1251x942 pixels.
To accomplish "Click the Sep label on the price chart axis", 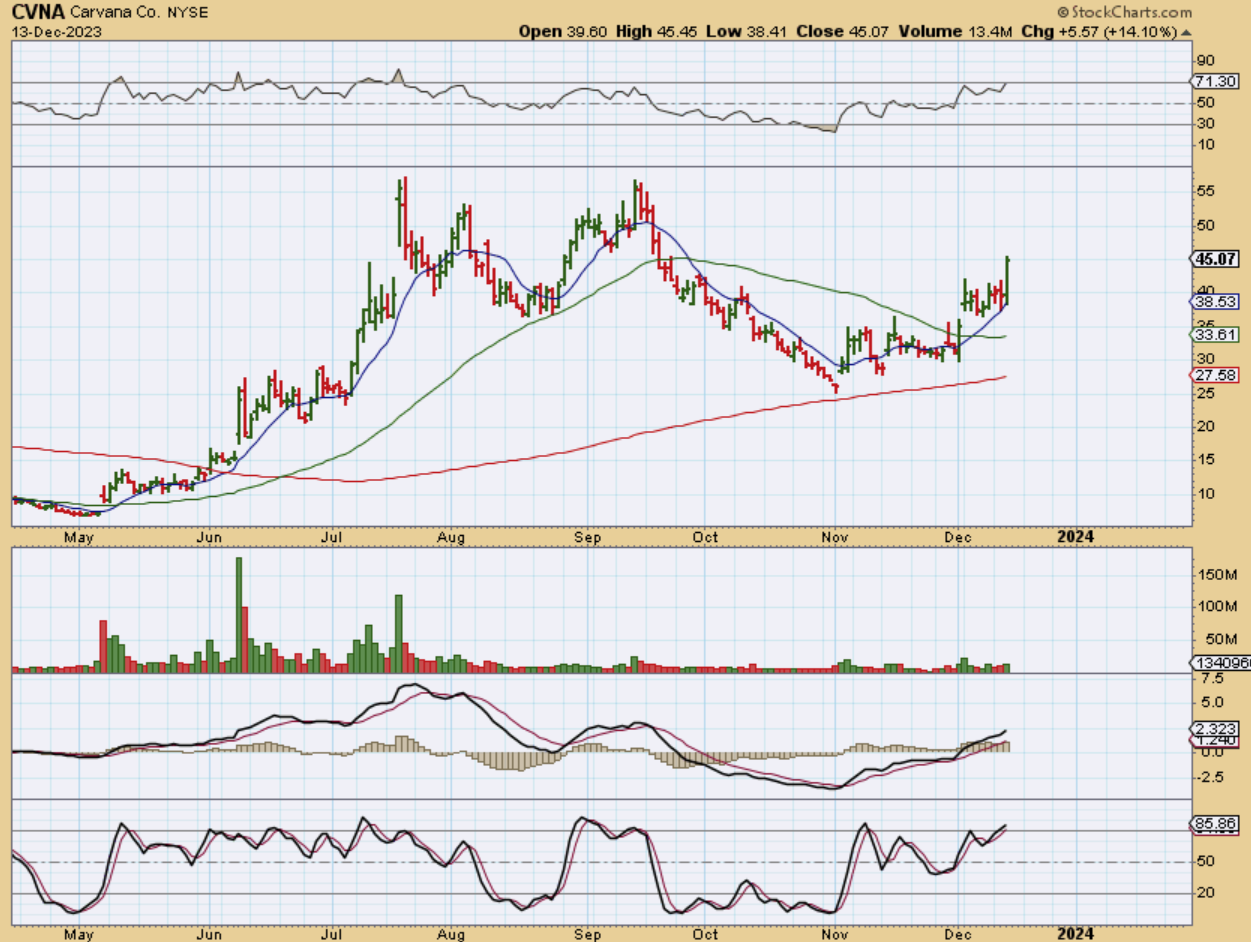I will coord(586,537).
